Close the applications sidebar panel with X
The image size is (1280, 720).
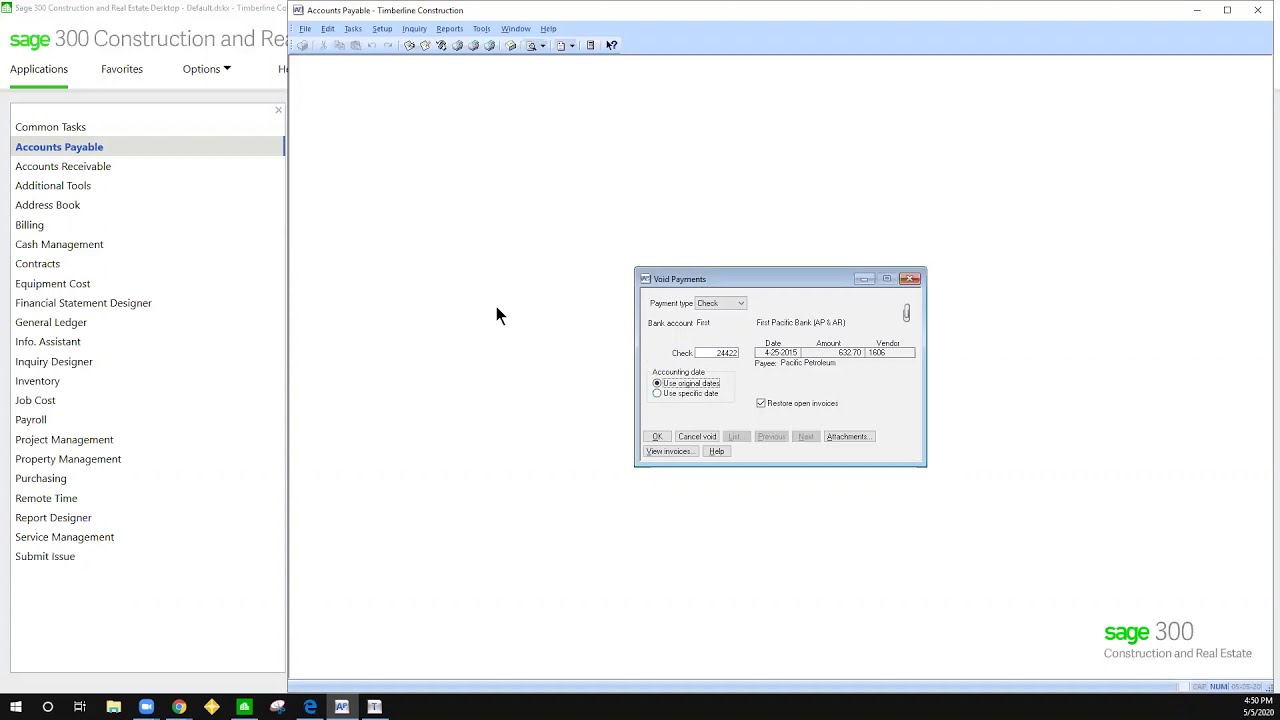click(x=278, y=110)
